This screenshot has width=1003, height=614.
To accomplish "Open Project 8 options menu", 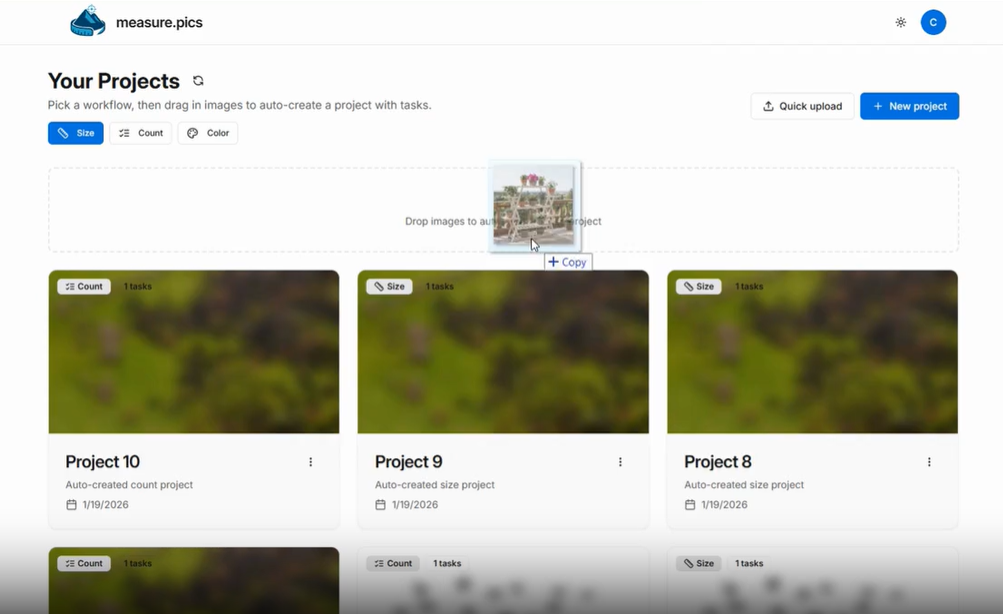I will click(x=929, y=461).
